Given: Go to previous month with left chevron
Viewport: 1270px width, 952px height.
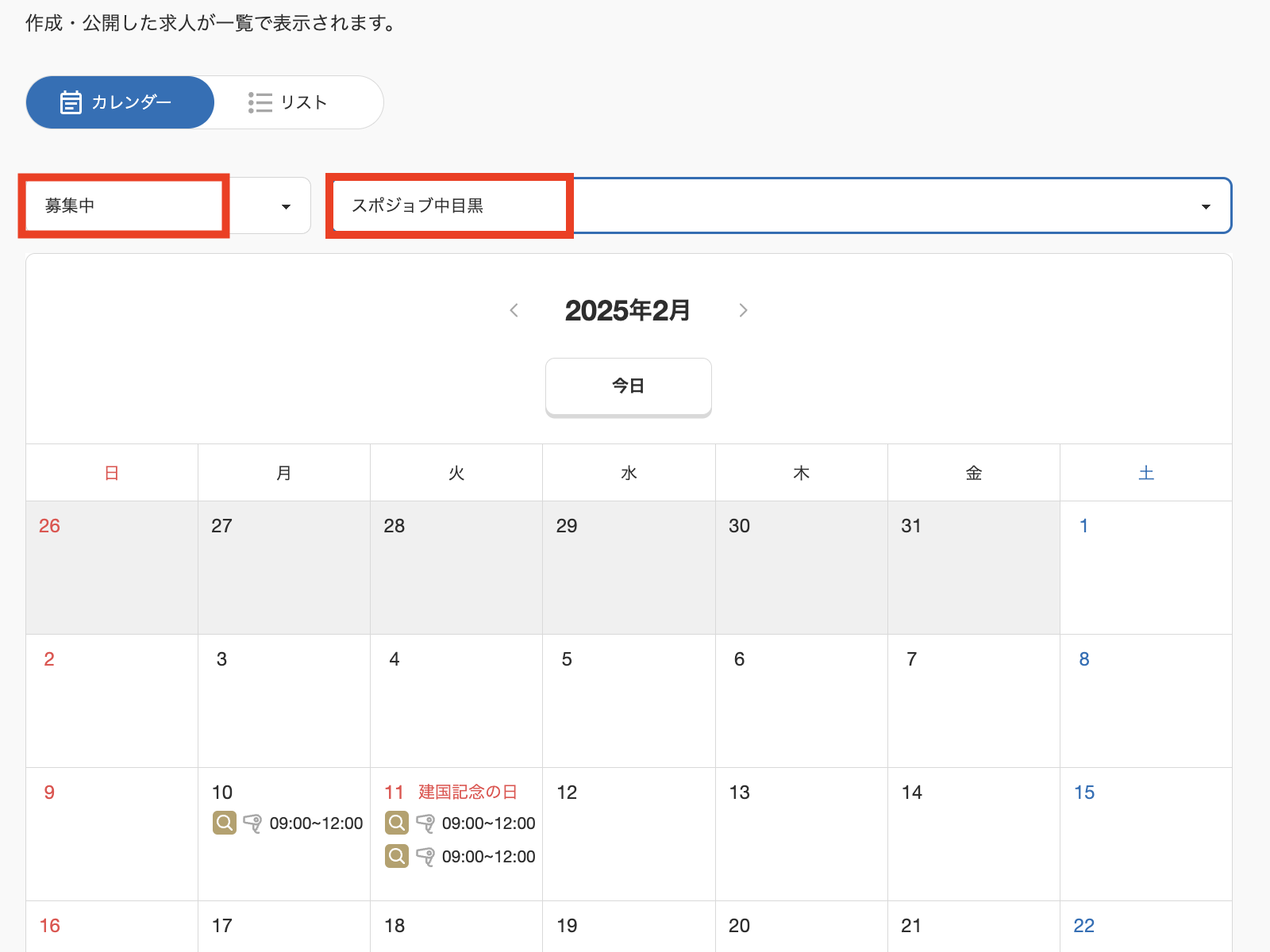Looking at the screenshot, I should [x=514, y=310].
